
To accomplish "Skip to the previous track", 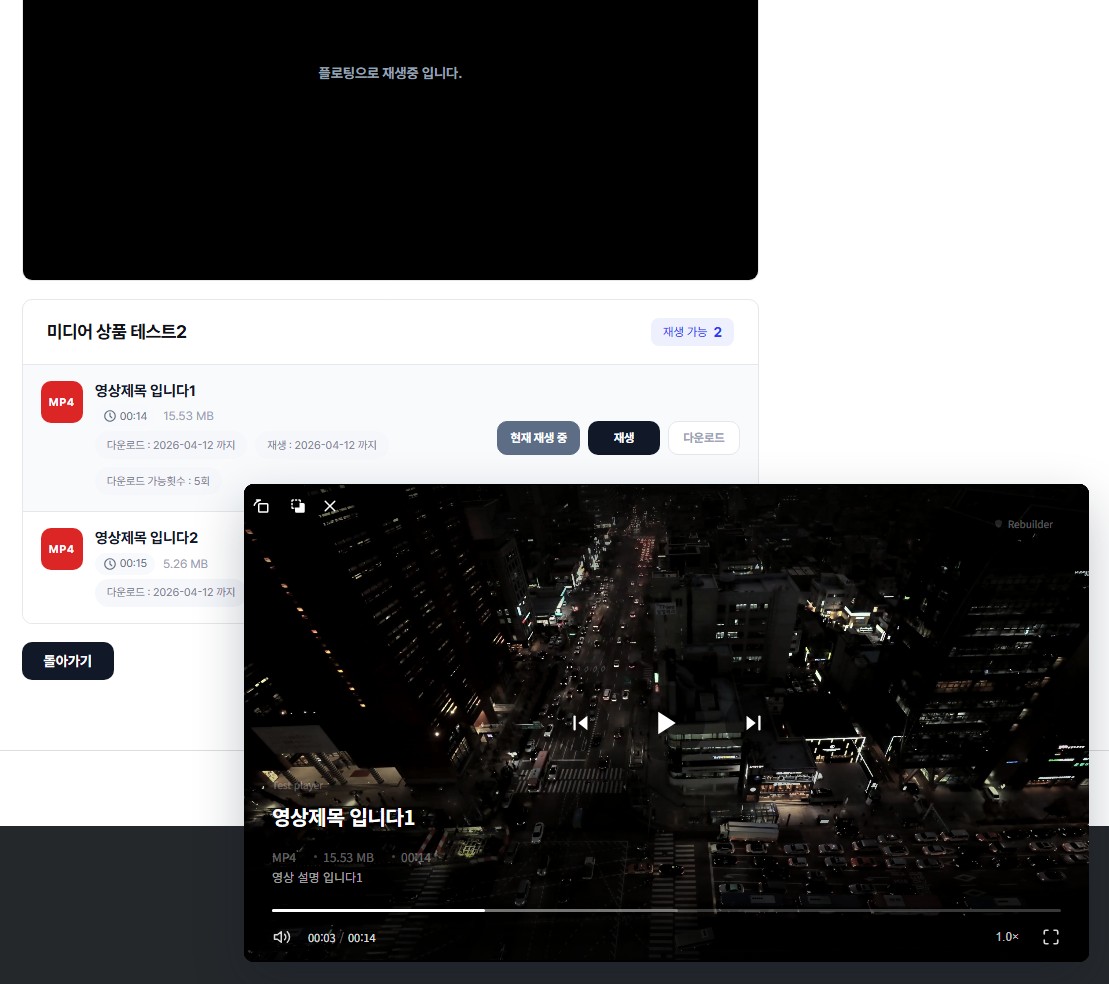I will [x=580, y=723].
